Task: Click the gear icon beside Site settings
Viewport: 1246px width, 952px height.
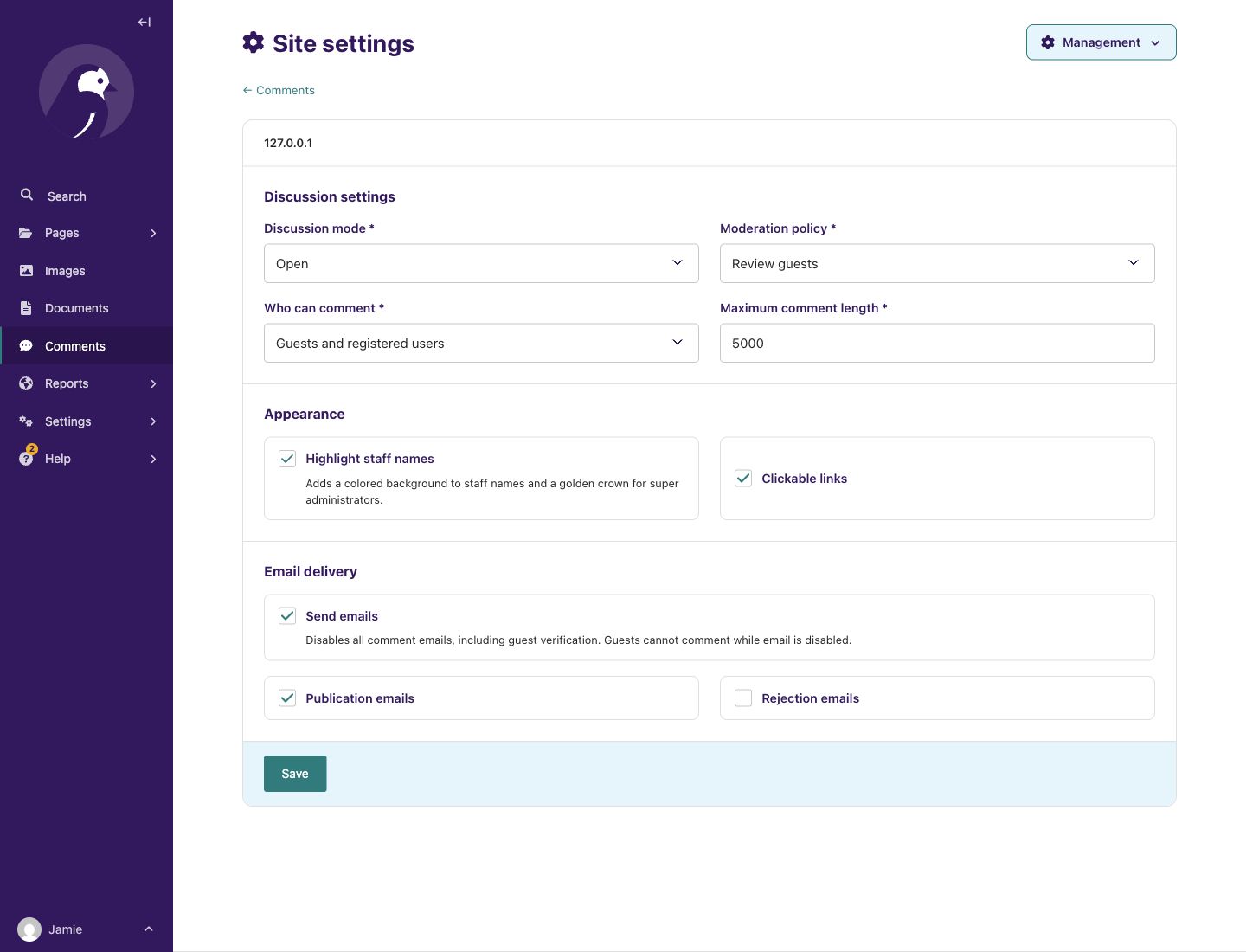Action: [x=253, y=42]
